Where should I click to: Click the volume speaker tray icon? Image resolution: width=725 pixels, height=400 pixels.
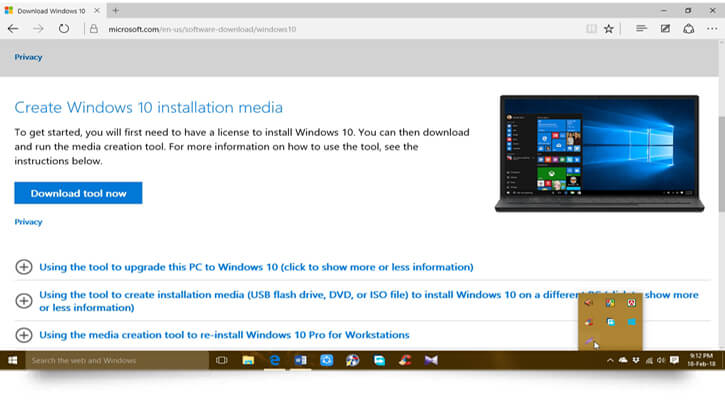pos(661,360)
